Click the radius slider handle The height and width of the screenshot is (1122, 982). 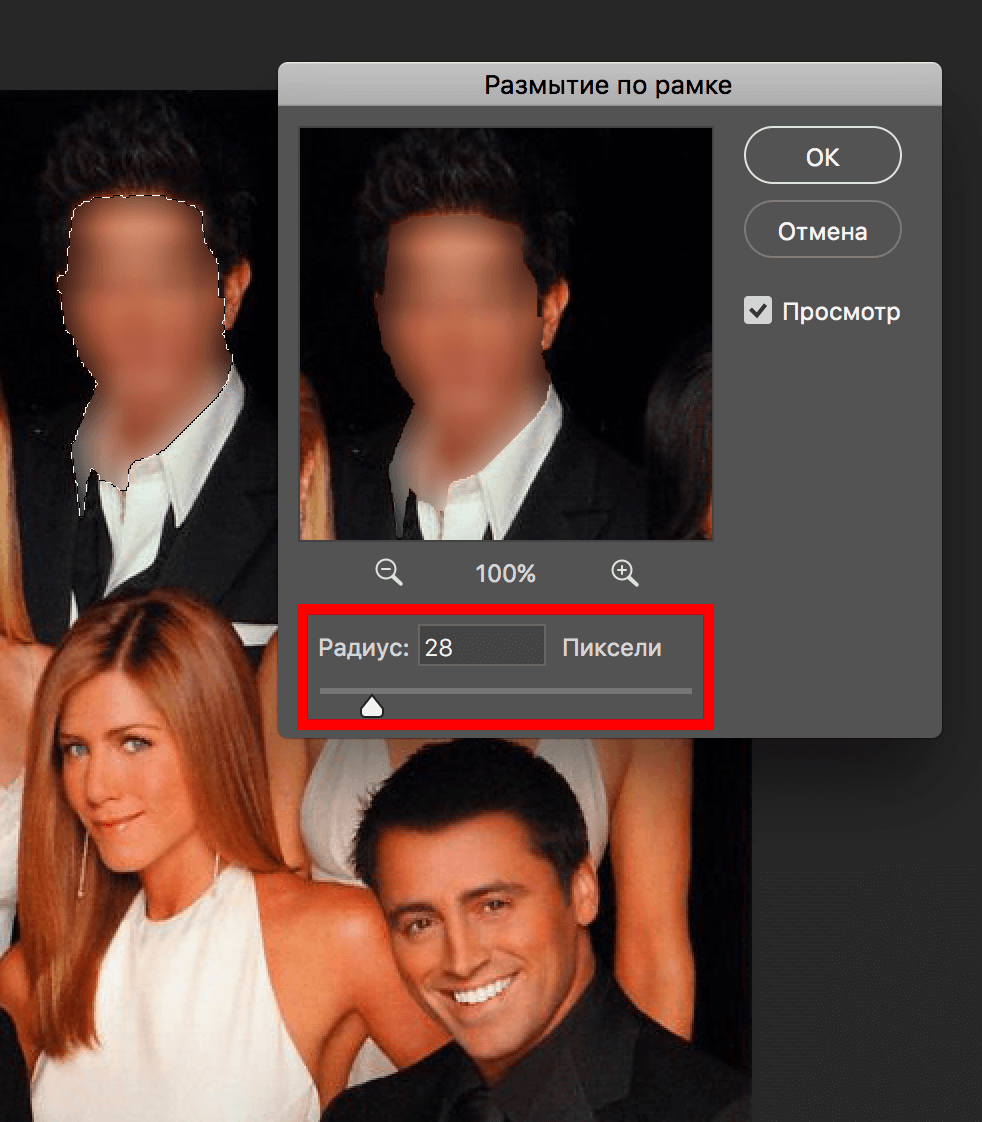pos(372,707)
